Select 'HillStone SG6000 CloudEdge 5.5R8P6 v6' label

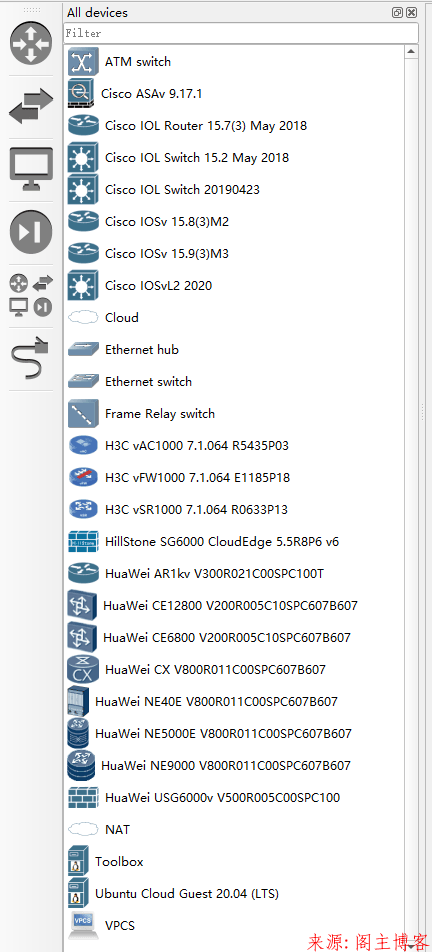point(222,542)
